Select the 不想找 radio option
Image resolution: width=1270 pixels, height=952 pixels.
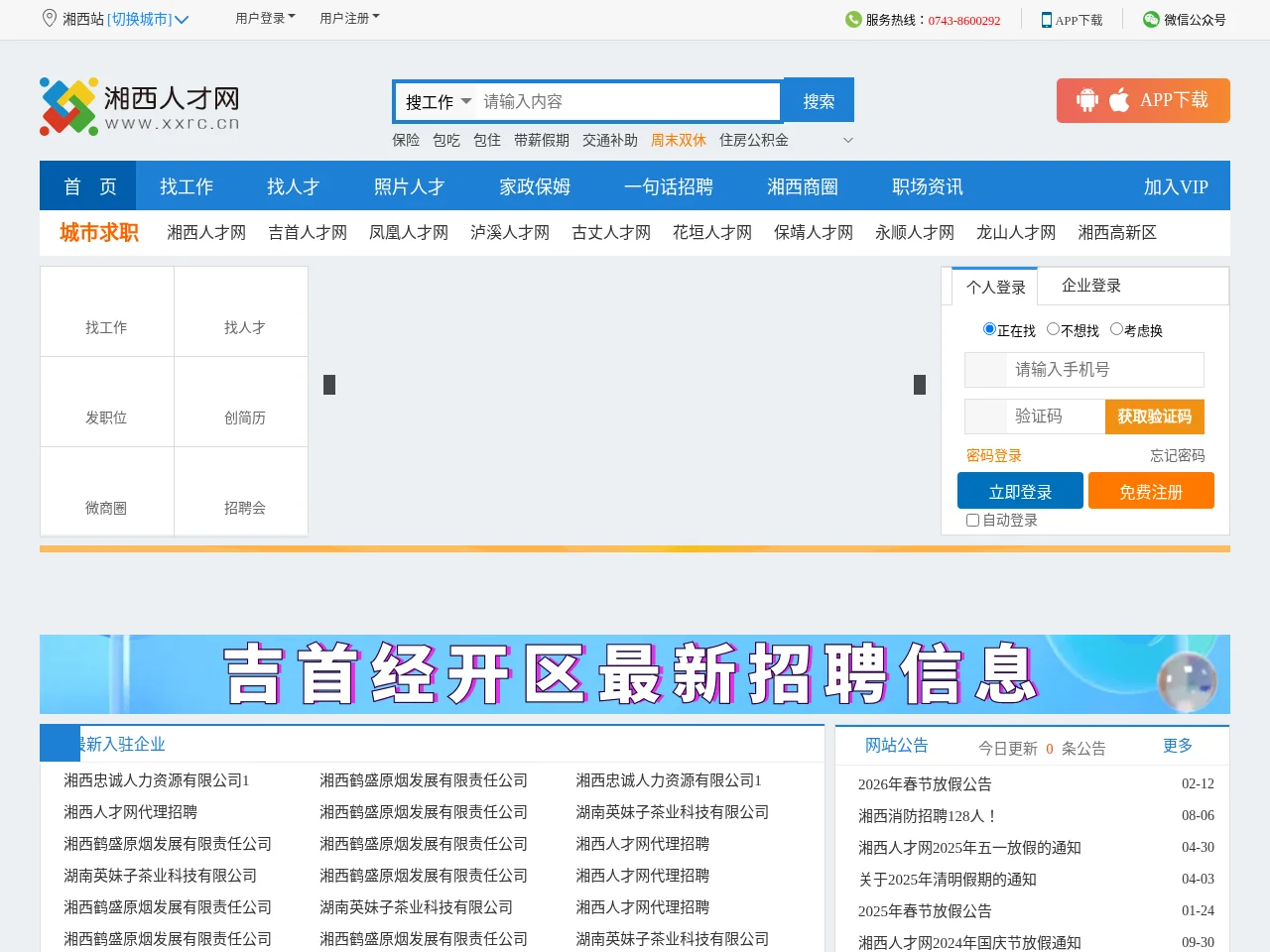tap(1053, 329)
